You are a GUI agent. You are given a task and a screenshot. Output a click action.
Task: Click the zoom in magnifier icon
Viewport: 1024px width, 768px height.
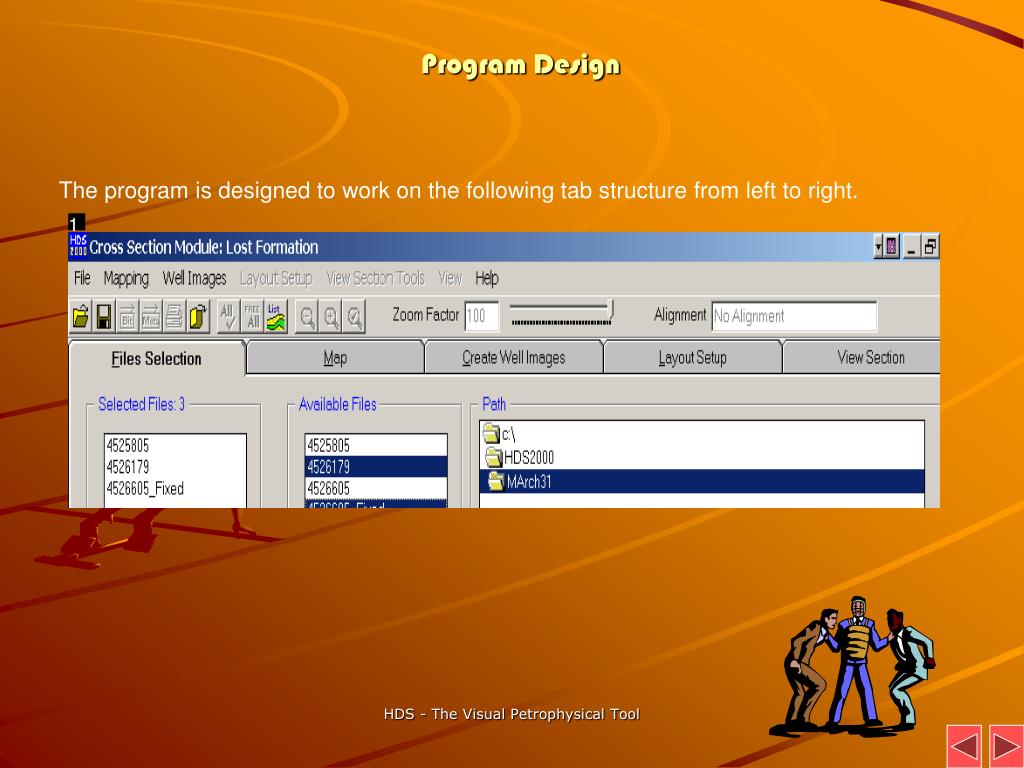click(330, 317)
